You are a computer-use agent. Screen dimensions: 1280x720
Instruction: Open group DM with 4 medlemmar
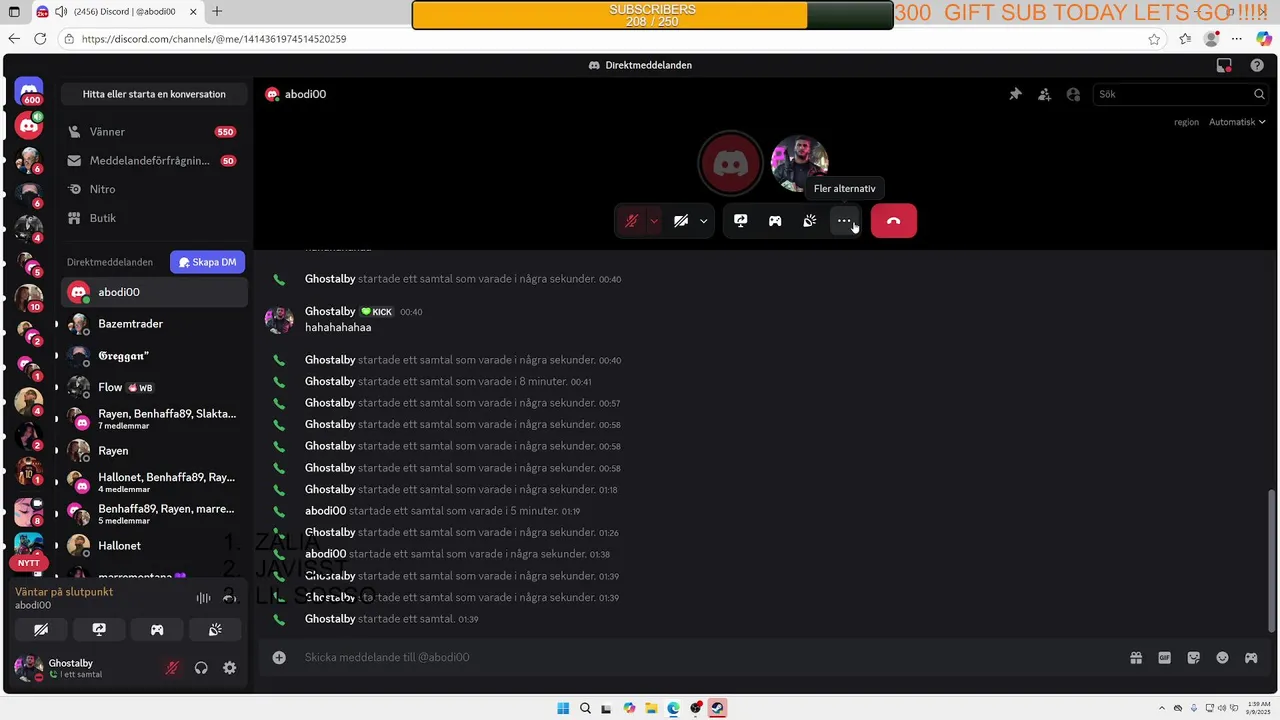tap(154, 483)
